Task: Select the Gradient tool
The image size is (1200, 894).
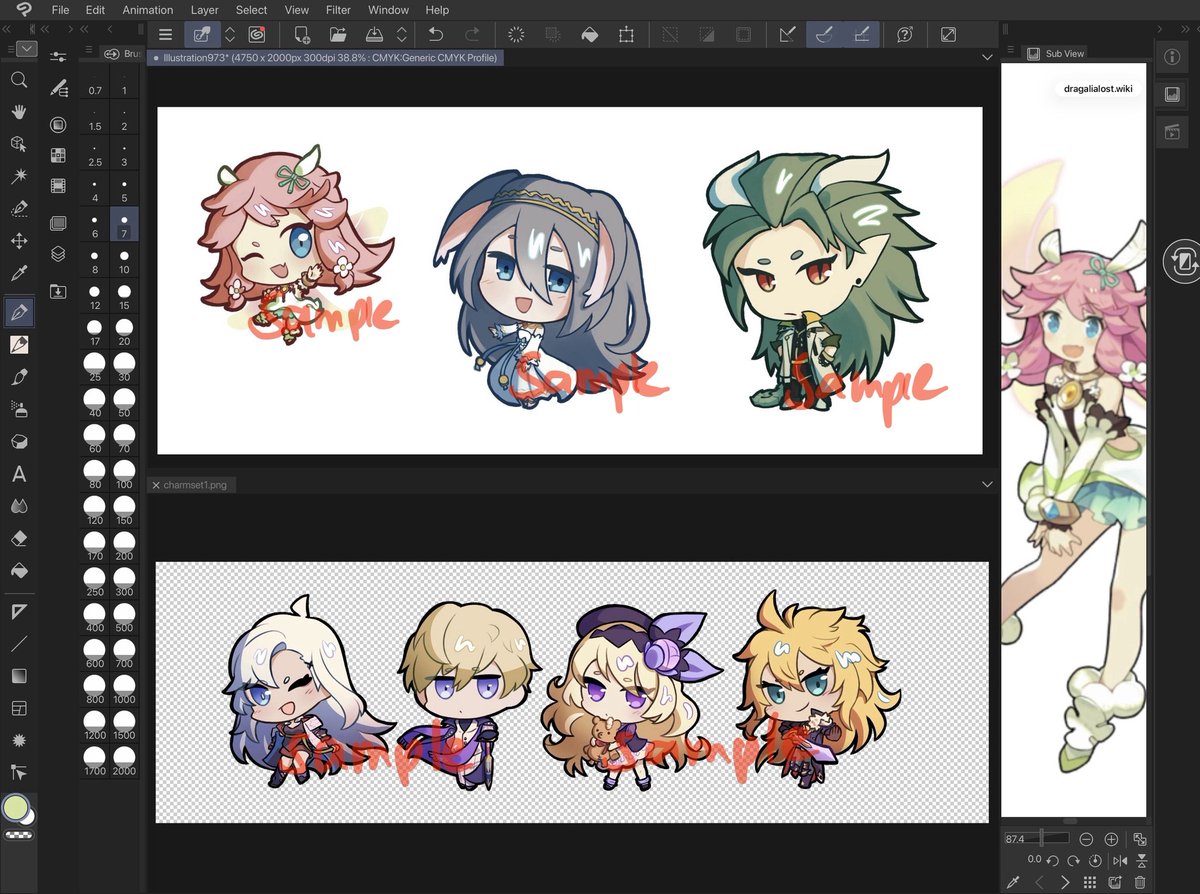Action: 18,676
